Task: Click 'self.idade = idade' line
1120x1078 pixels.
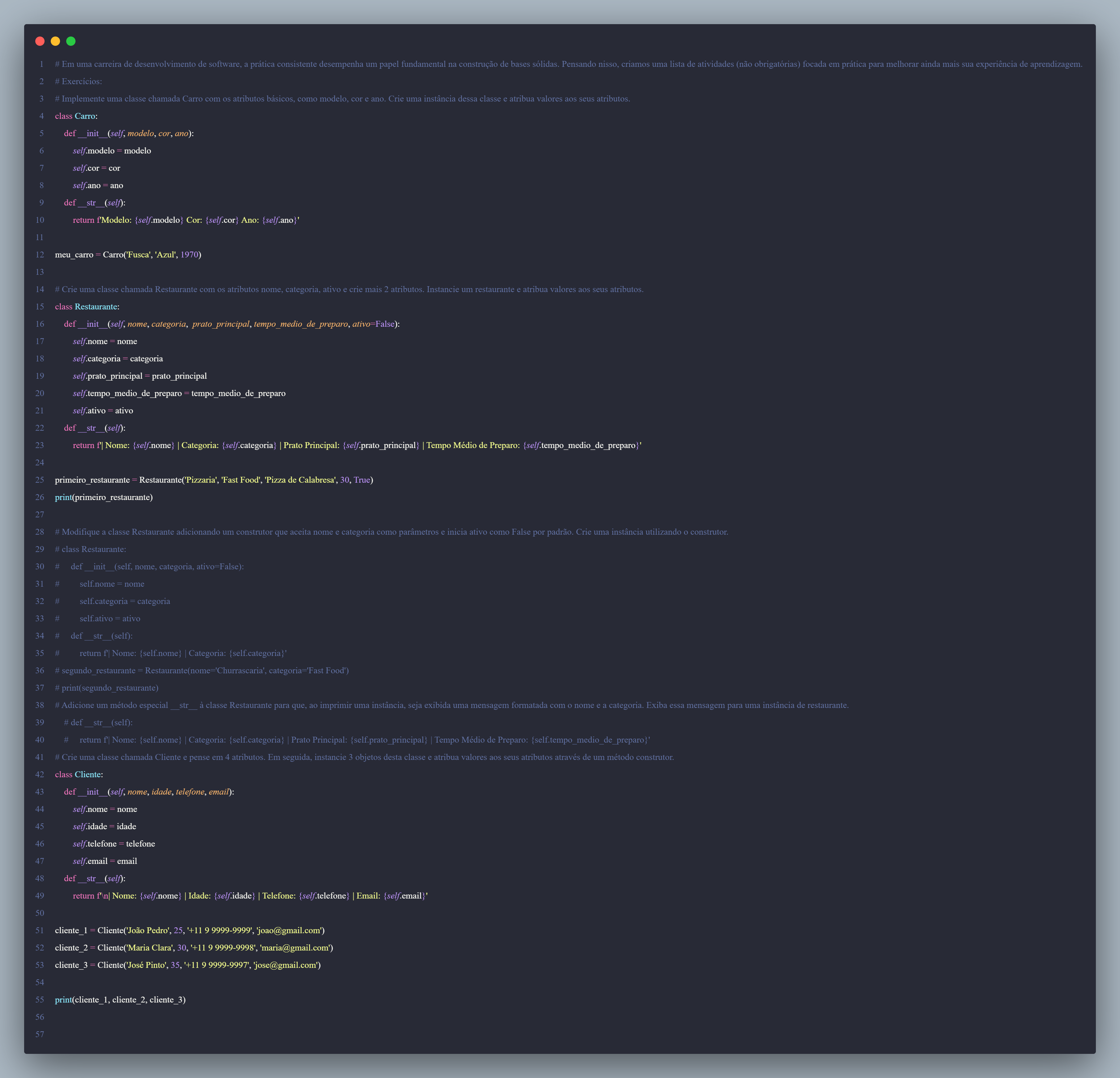Action: point(105,826)
